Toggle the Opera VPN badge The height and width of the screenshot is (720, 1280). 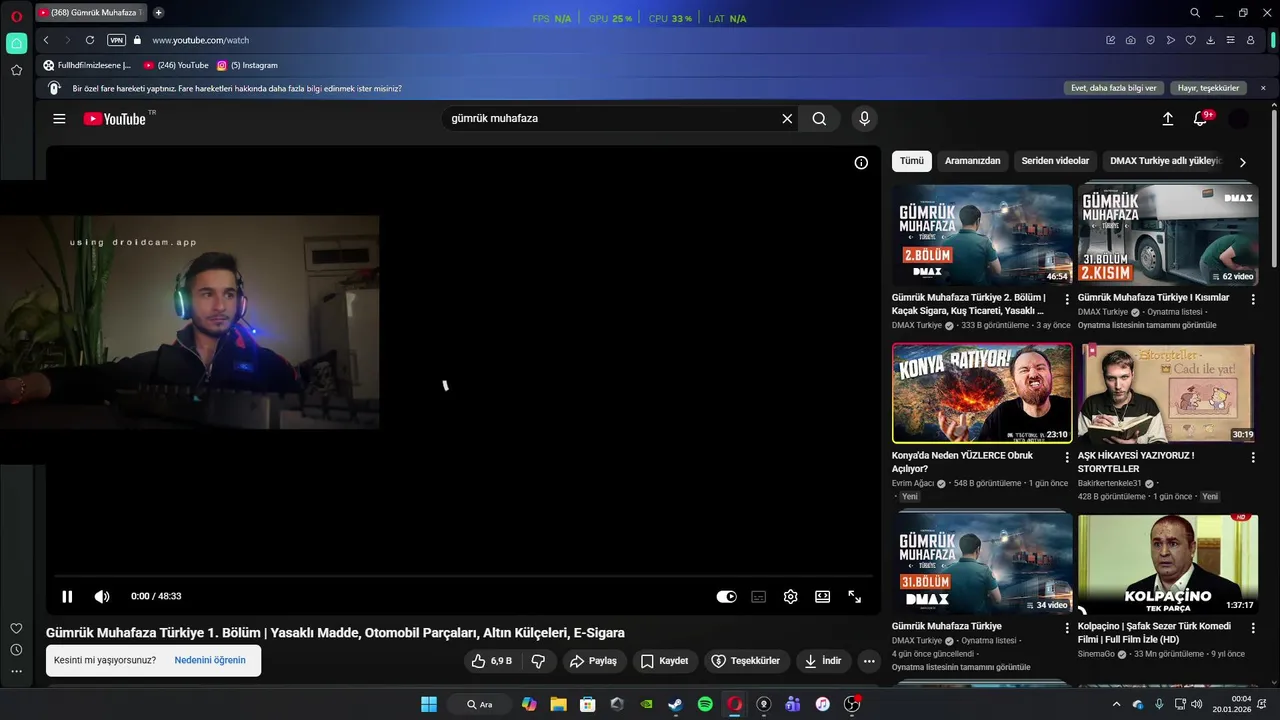pyautogui.click(x=117, y=40)
